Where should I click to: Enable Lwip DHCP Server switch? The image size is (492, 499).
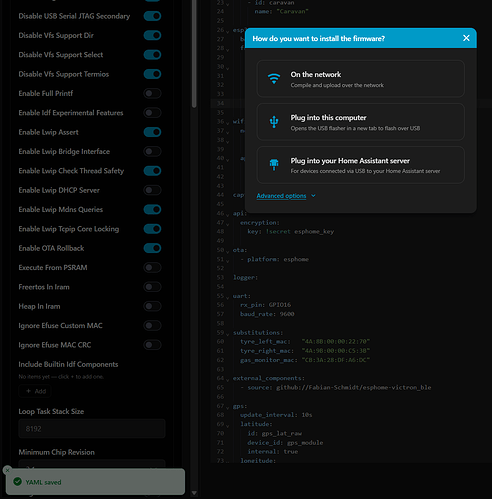[152, 190]
